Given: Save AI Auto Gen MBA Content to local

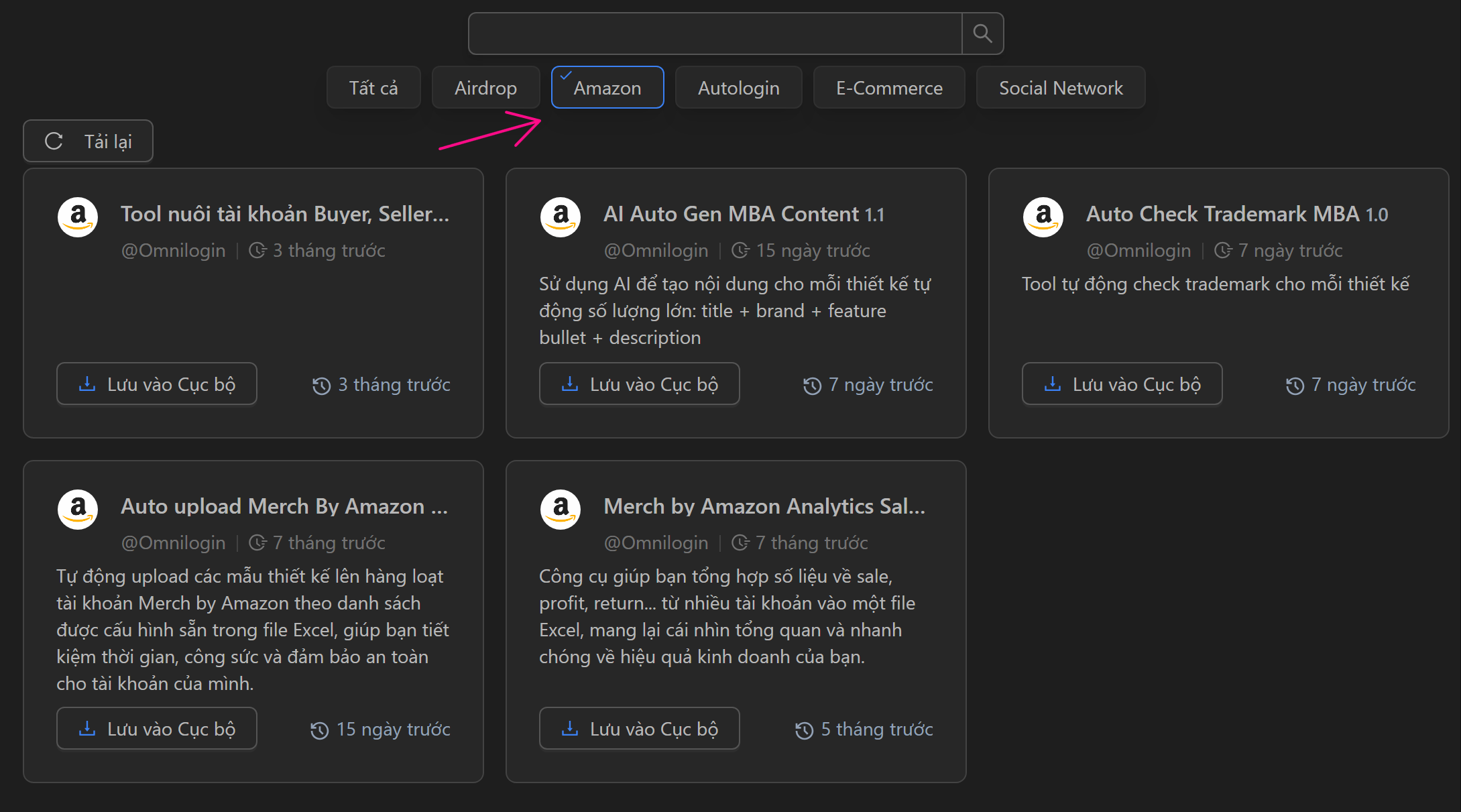Looking at the screenshot, I should point(639,384).
